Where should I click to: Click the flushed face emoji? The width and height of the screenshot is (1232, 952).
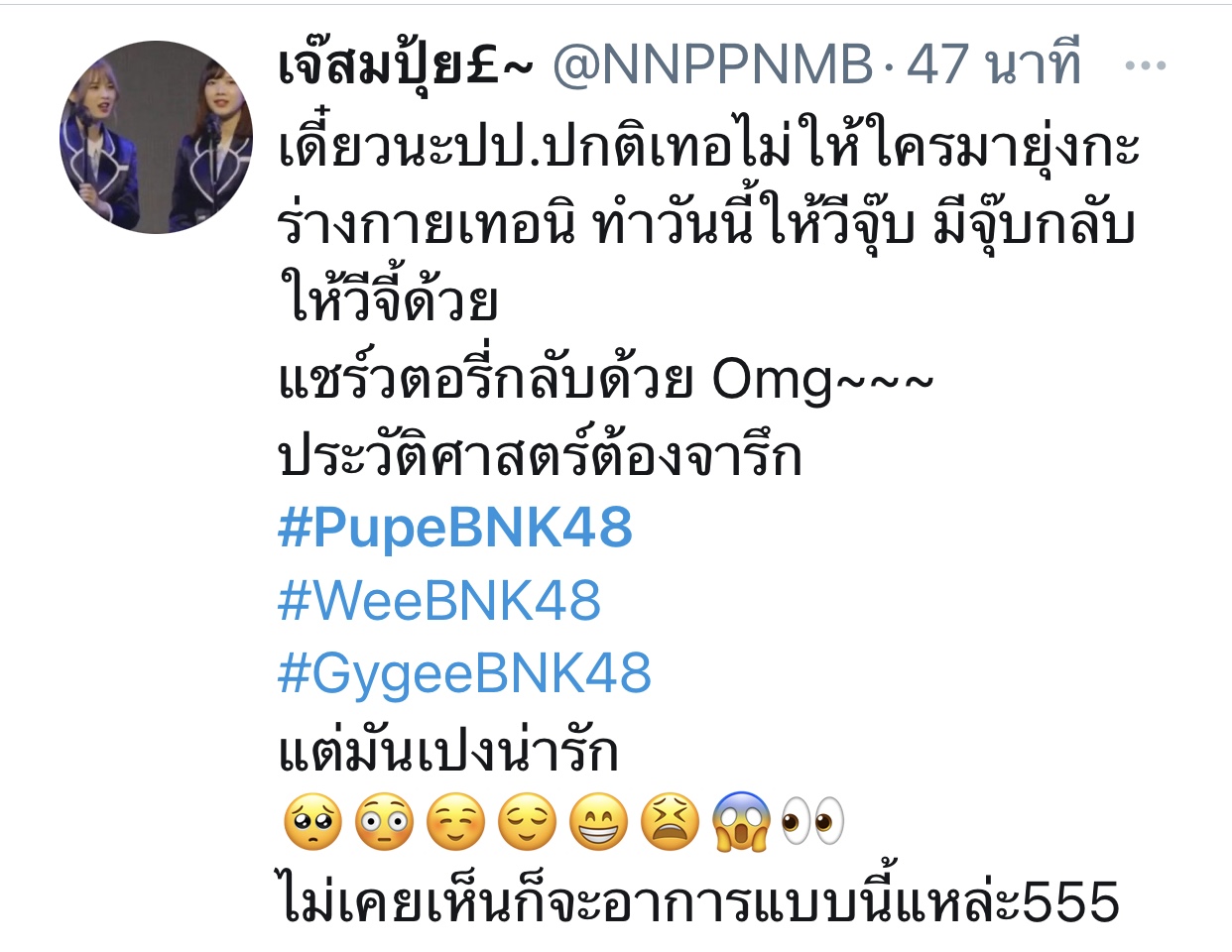[x=384, y=823]
